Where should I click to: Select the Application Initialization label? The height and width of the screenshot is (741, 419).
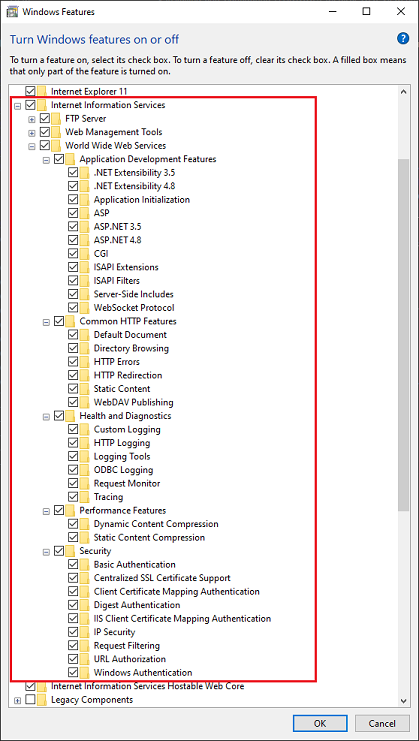coord(142,199)
